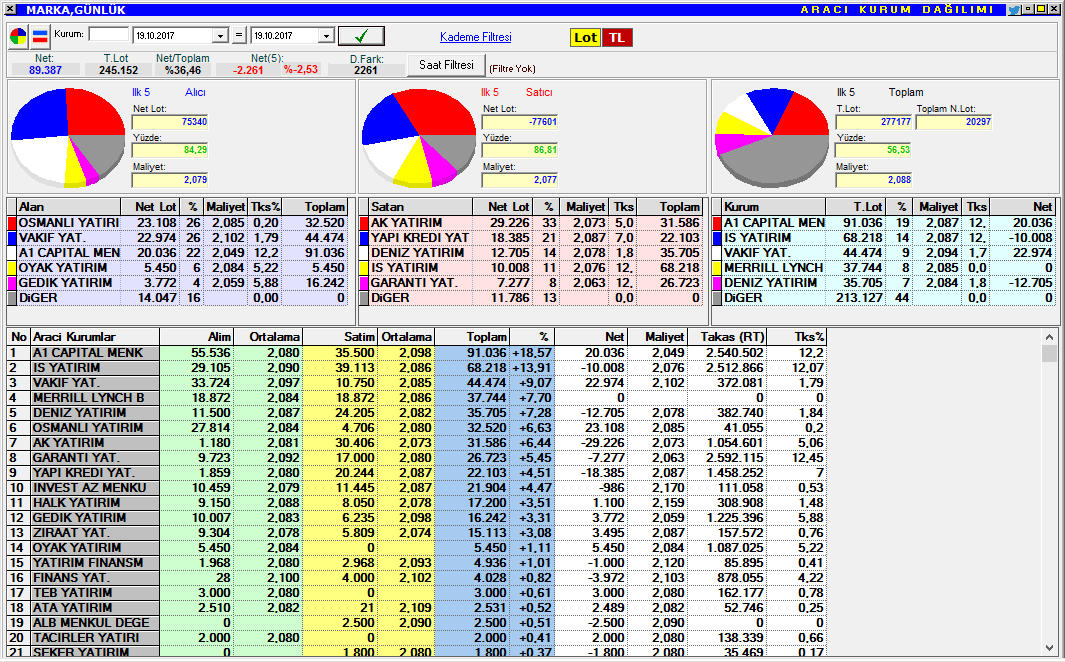Screen dimensions: 1065x662
Task: Click the Satıcı Net Lot field showing -77601
Action: coord(520,122)
